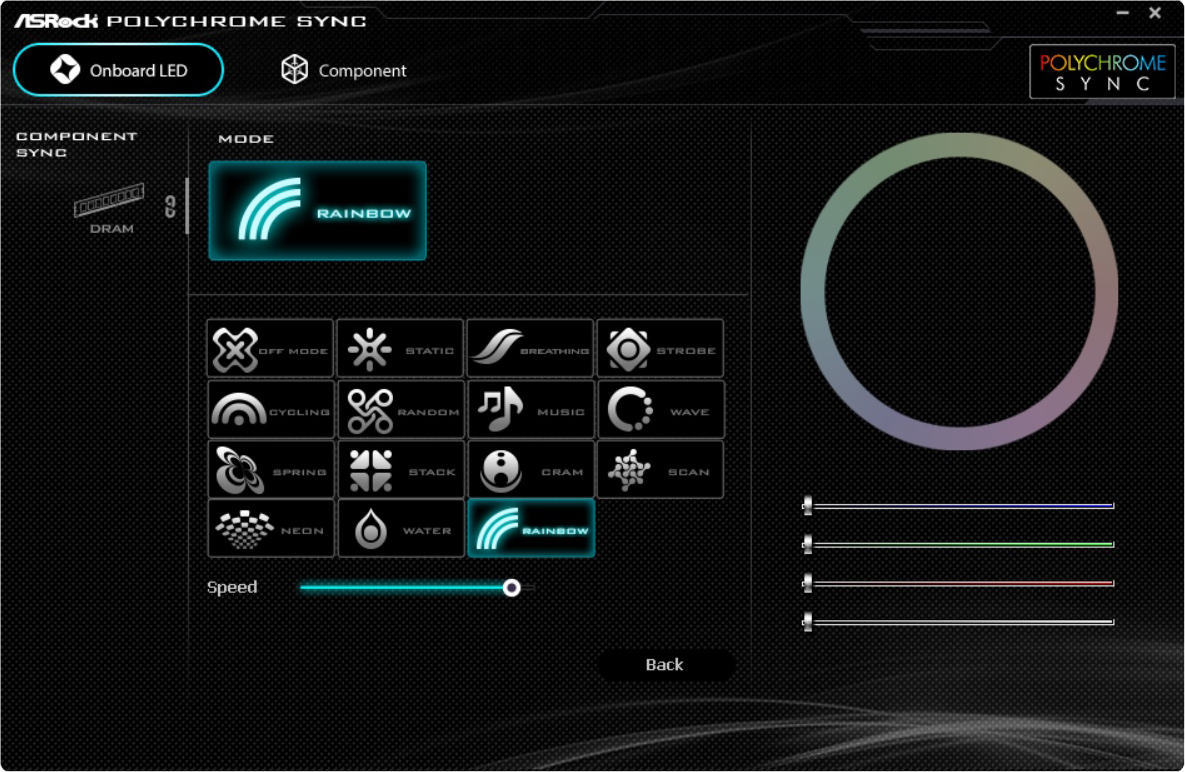Select the DRAM component icon

click(x=110, y=208)
